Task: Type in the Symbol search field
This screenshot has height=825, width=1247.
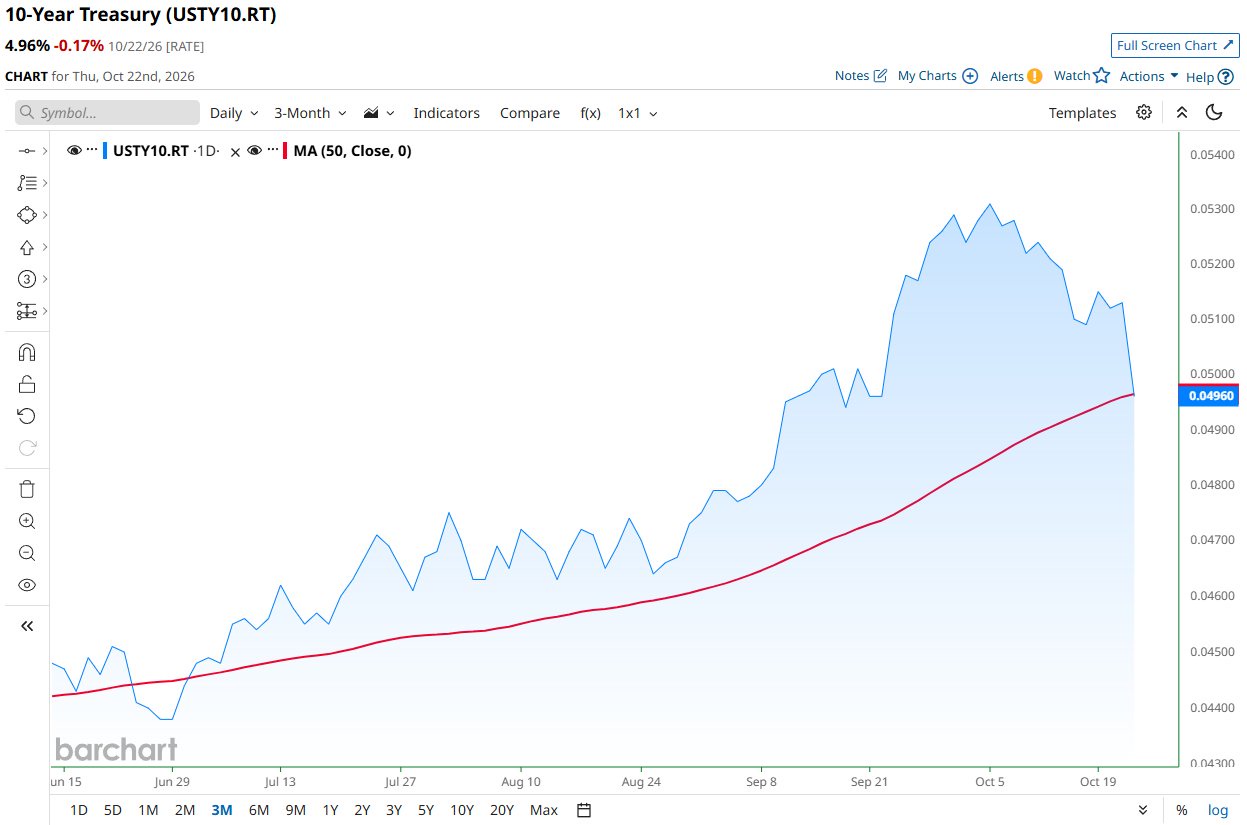Action: 107,113
